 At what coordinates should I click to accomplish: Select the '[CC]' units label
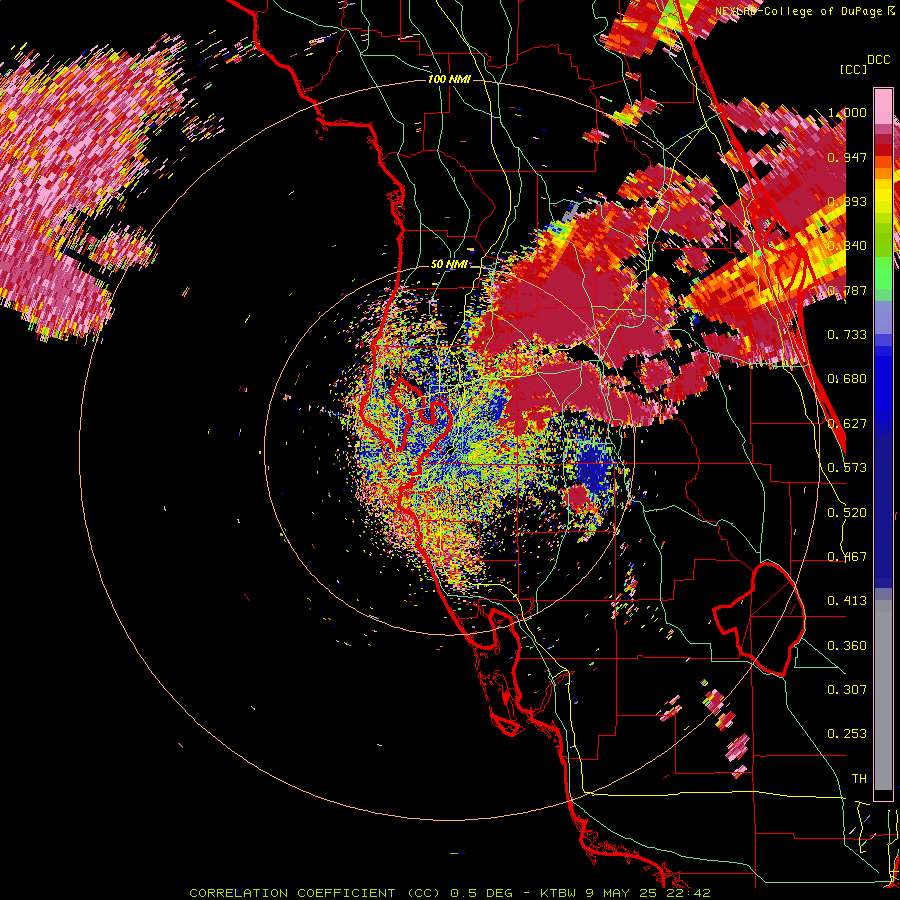pos(853,69)
